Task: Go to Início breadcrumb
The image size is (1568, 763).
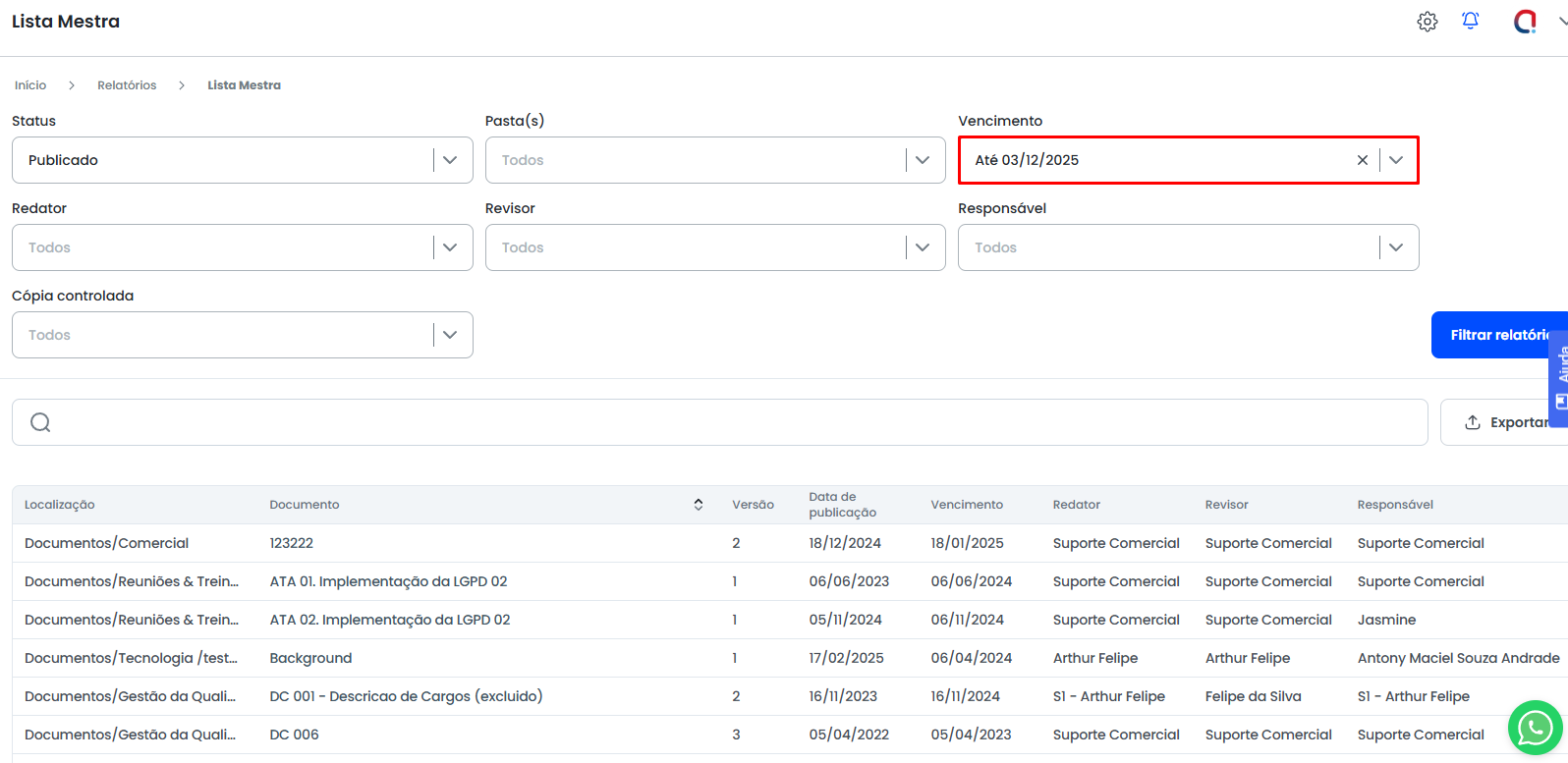Action: [30, 85]
